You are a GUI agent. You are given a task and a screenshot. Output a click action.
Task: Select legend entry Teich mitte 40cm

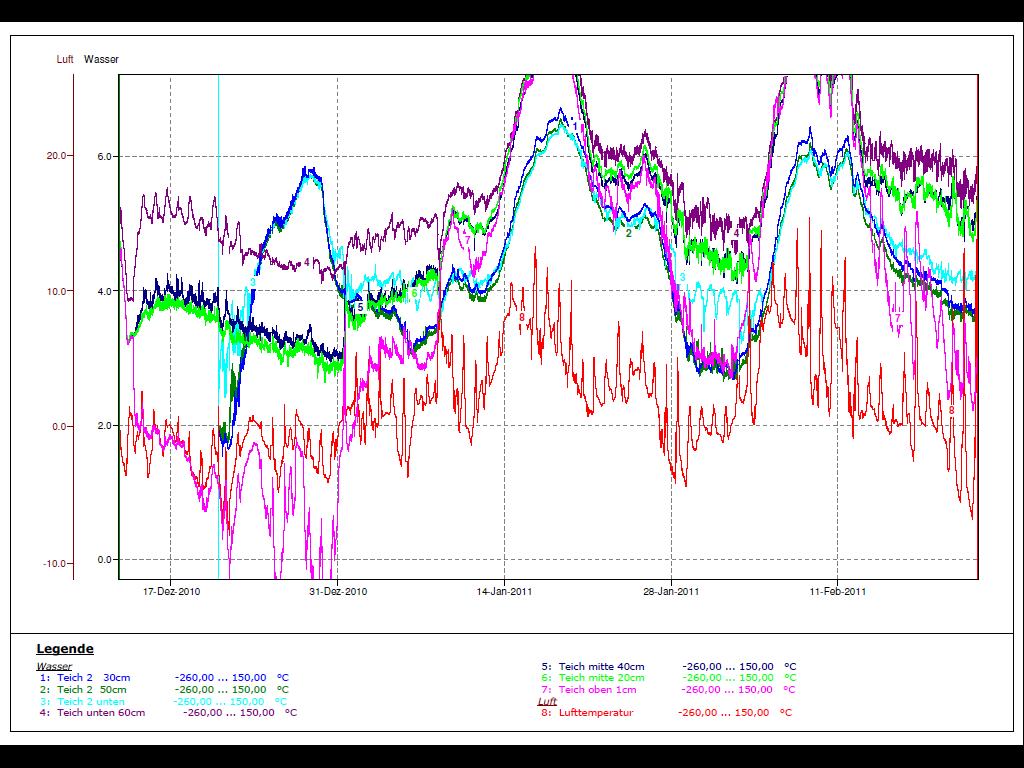601,666
